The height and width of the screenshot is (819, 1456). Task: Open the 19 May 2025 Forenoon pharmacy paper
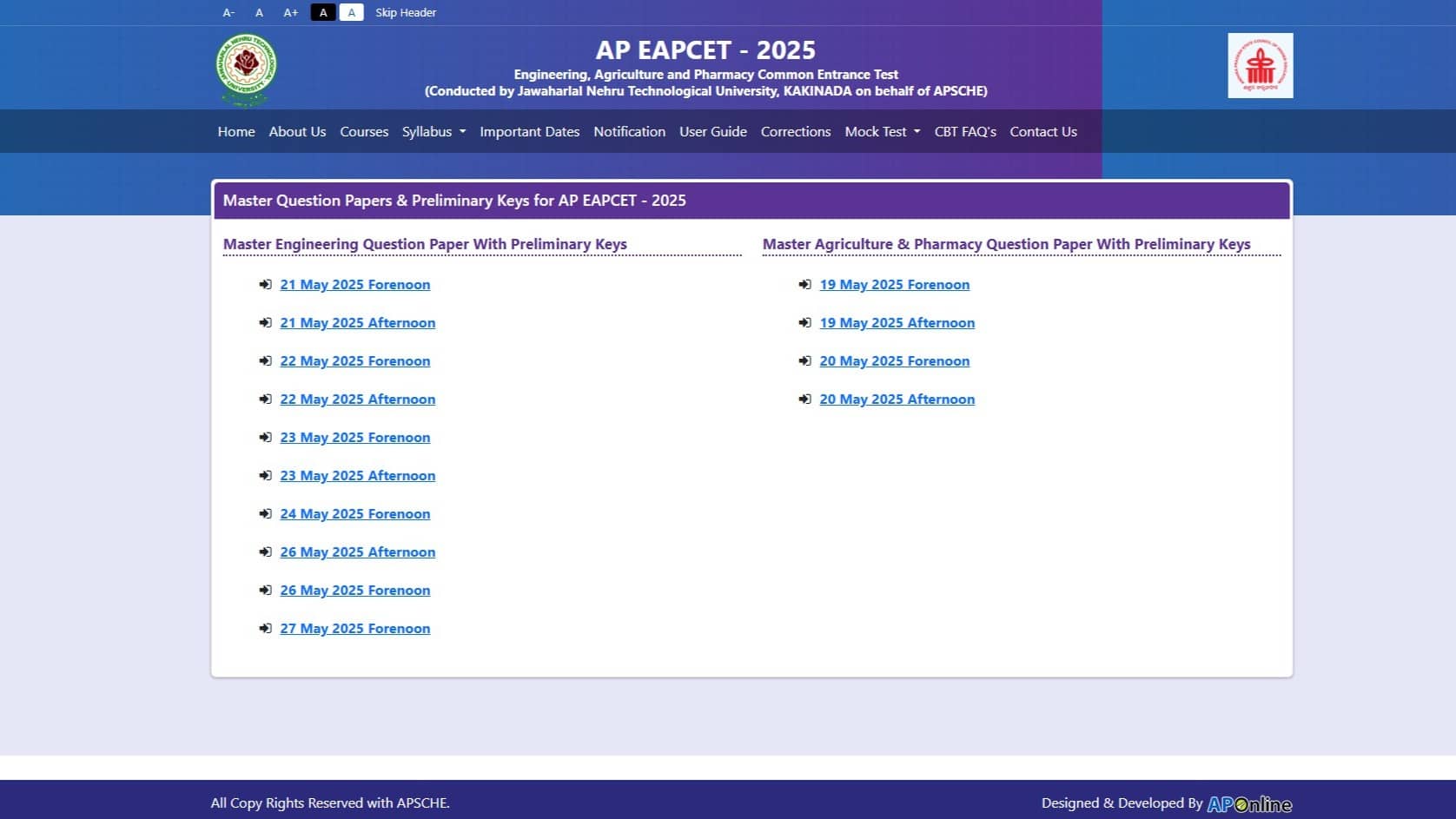895,284
